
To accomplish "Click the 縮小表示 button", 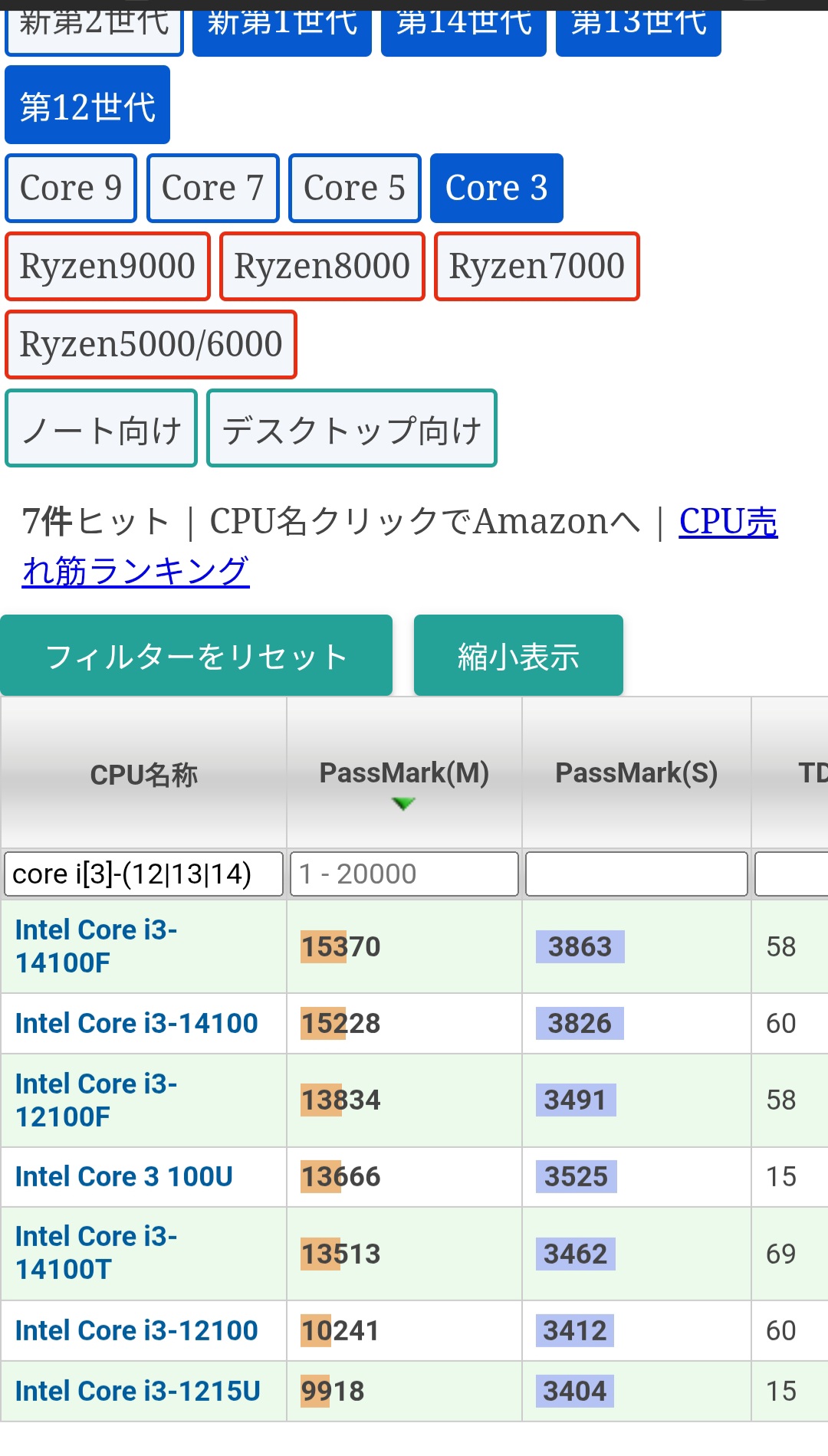I will click(x=518, y=656).
